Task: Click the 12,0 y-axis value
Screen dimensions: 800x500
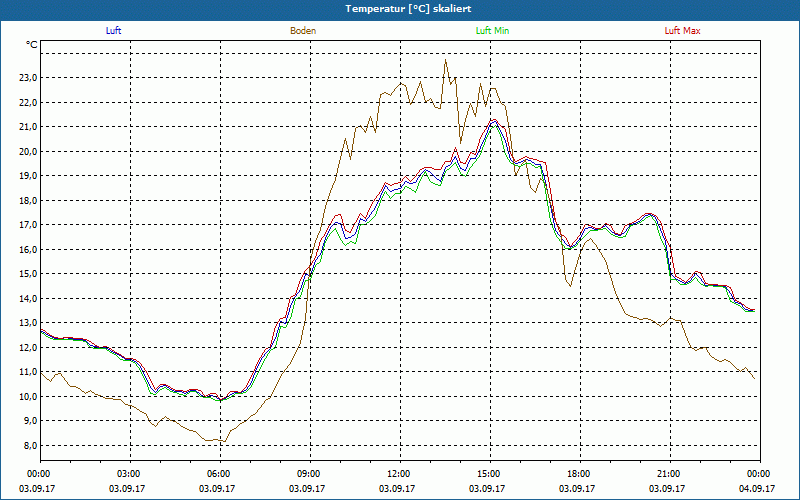Action: coord(29,347)
